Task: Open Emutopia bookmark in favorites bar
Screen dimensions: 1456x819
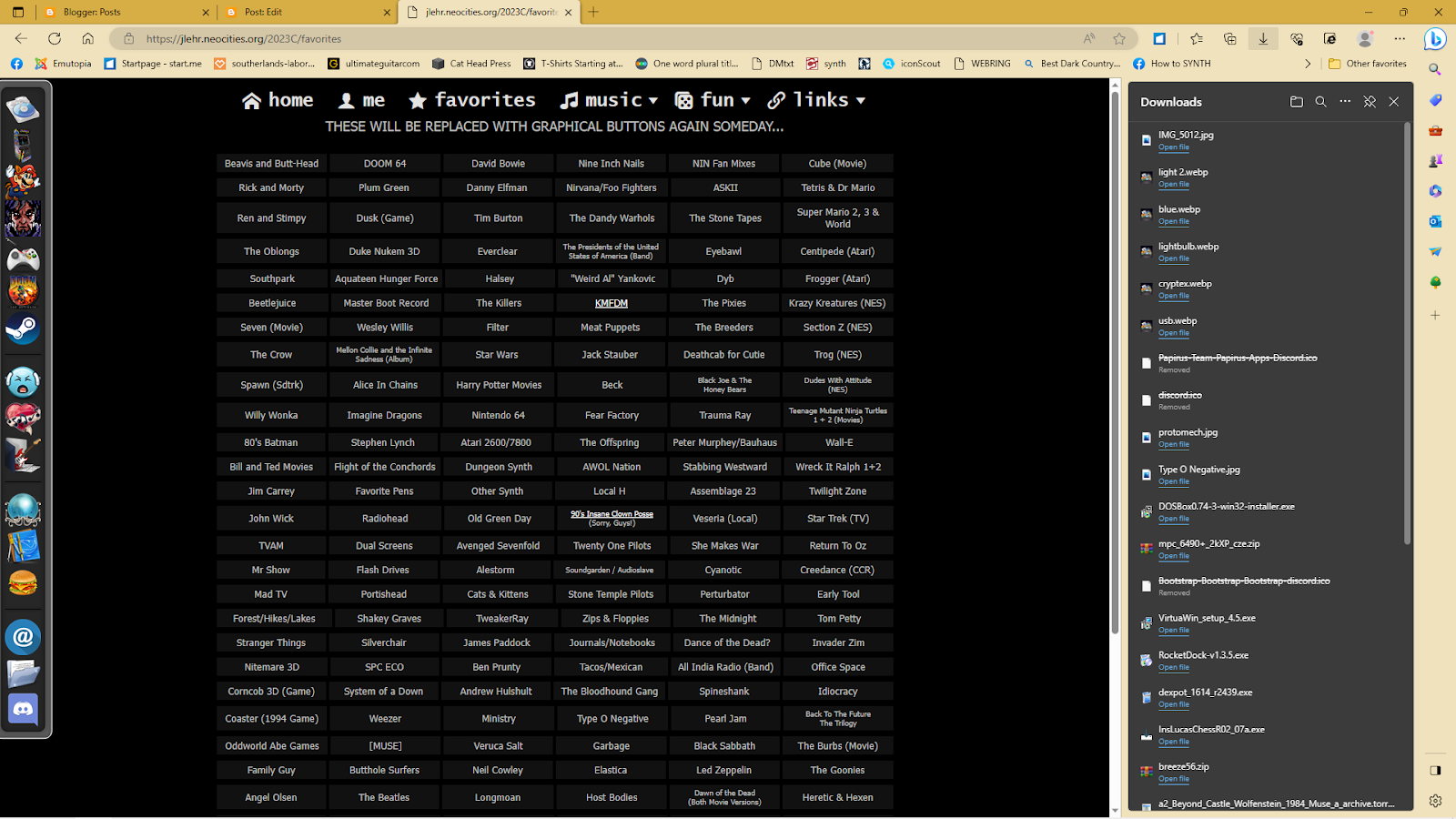Action: (63, 64)
